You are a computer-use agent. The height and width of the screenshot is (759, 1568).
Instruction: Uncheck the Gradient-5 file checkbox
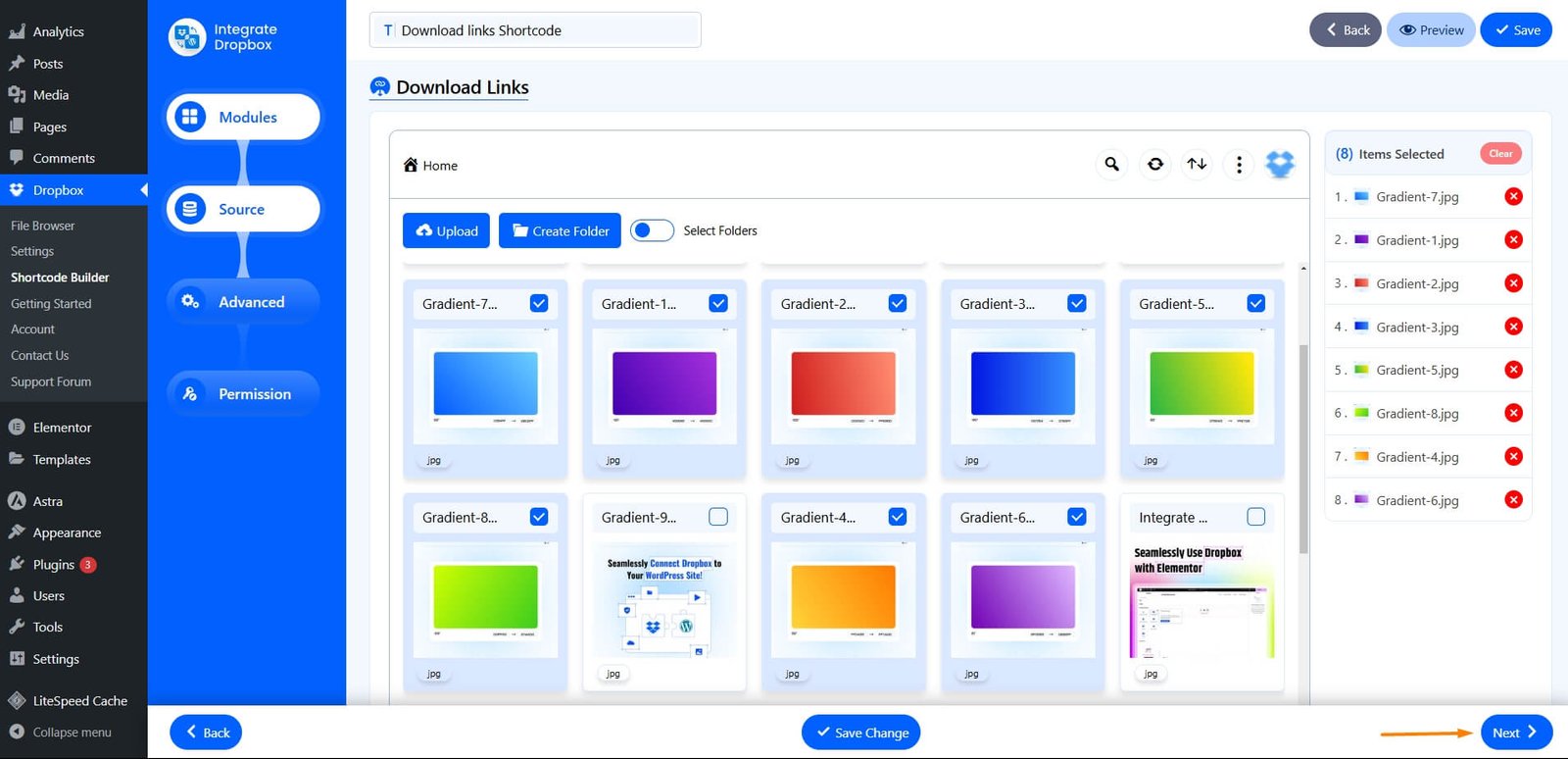pyautogui.click(x=1255, y=303)
